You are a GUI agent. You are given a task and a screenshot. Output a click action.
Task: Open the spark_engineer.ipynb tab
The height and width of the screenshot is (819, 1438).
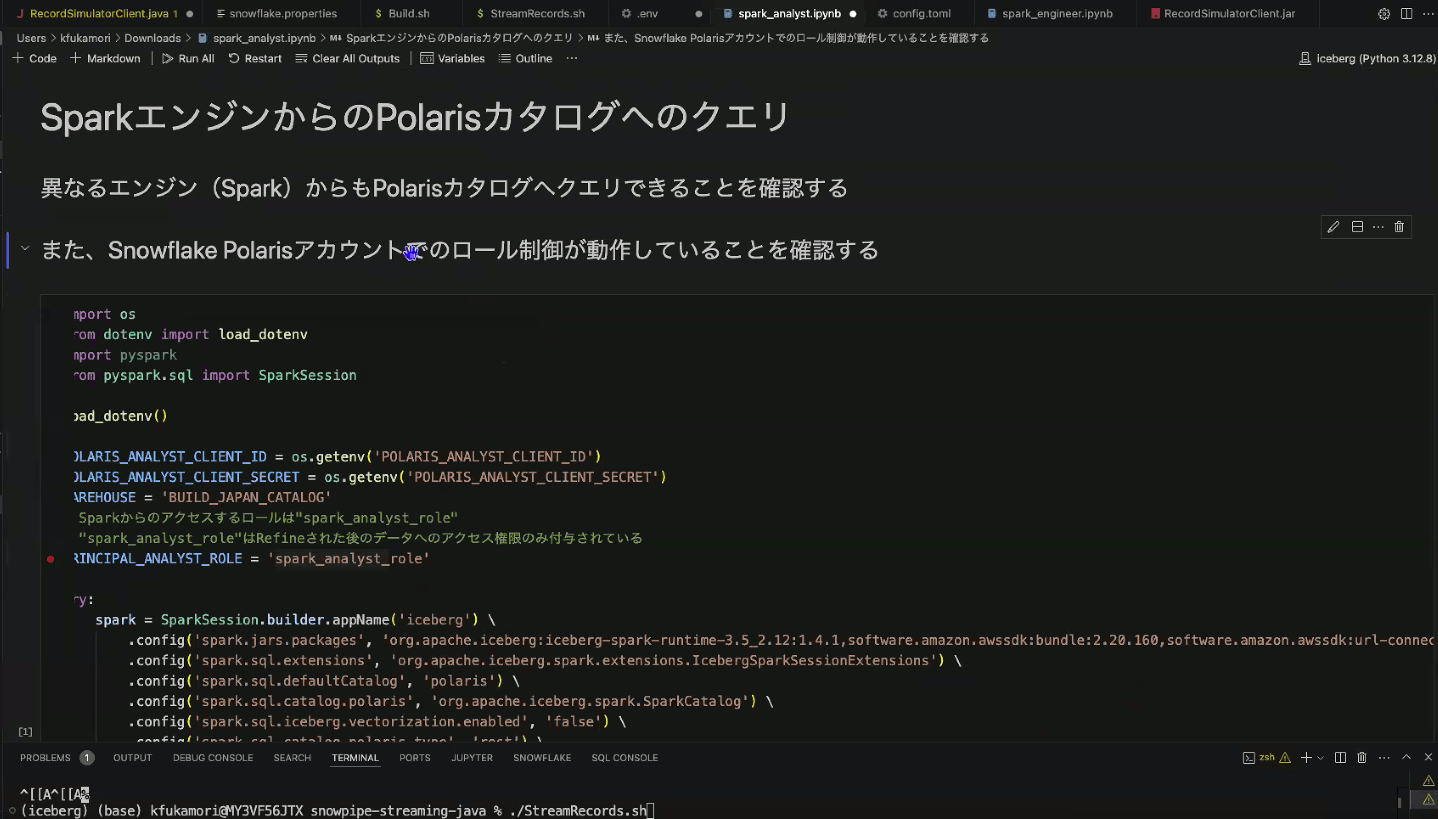[x=1057, y=14]
